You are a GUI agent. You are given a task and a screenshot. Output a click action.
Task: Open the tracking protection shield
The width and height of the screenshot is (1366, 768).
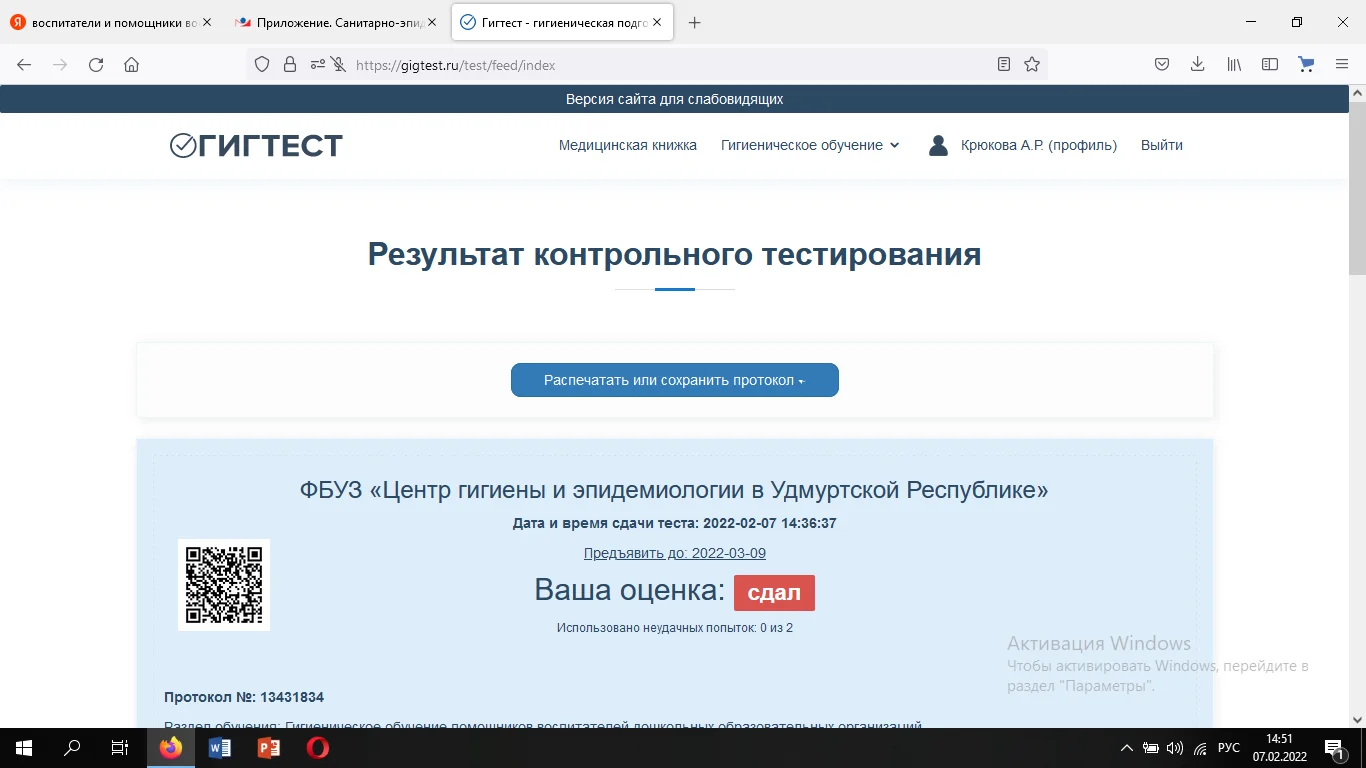[261, 64]
